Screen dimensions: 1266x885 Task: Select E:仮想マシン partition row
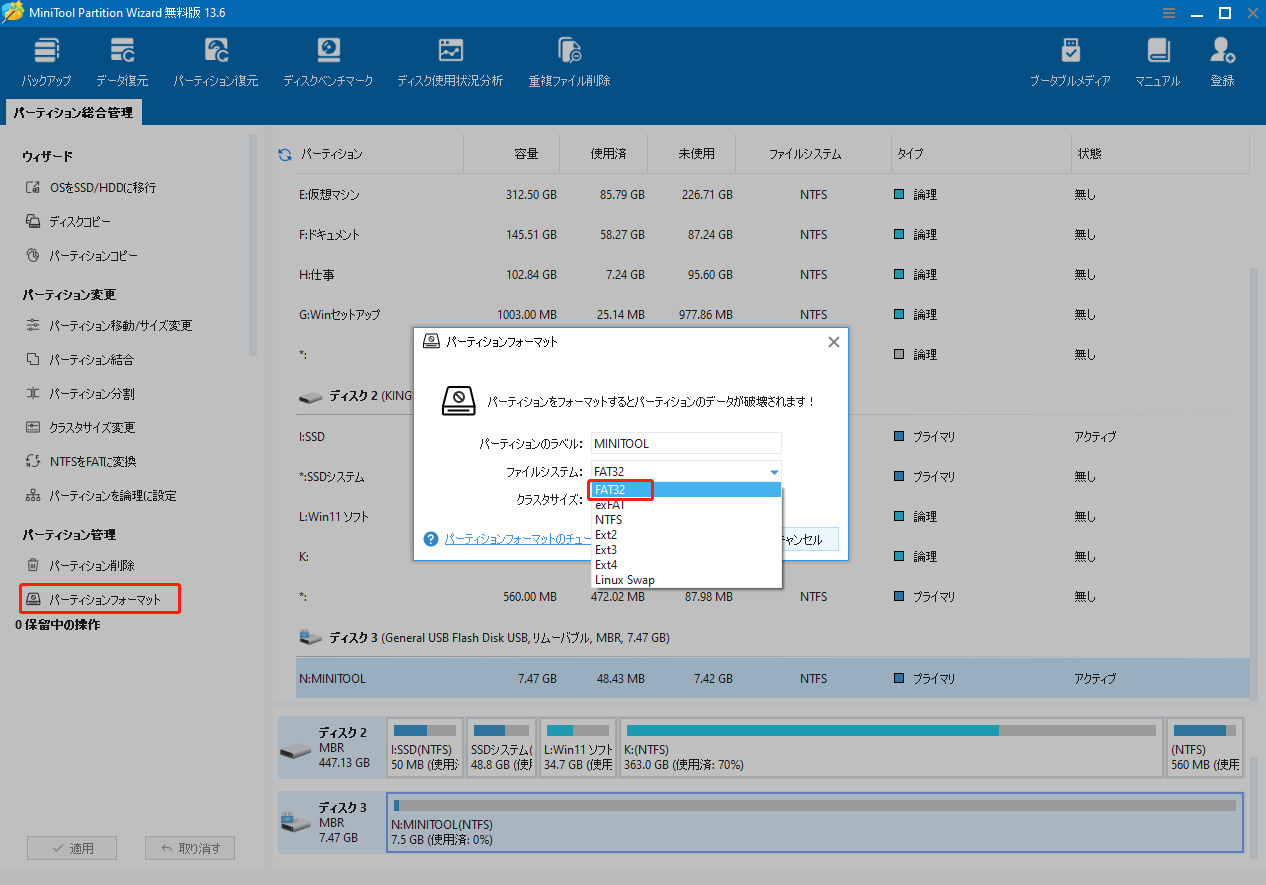(x=772, y=195)
